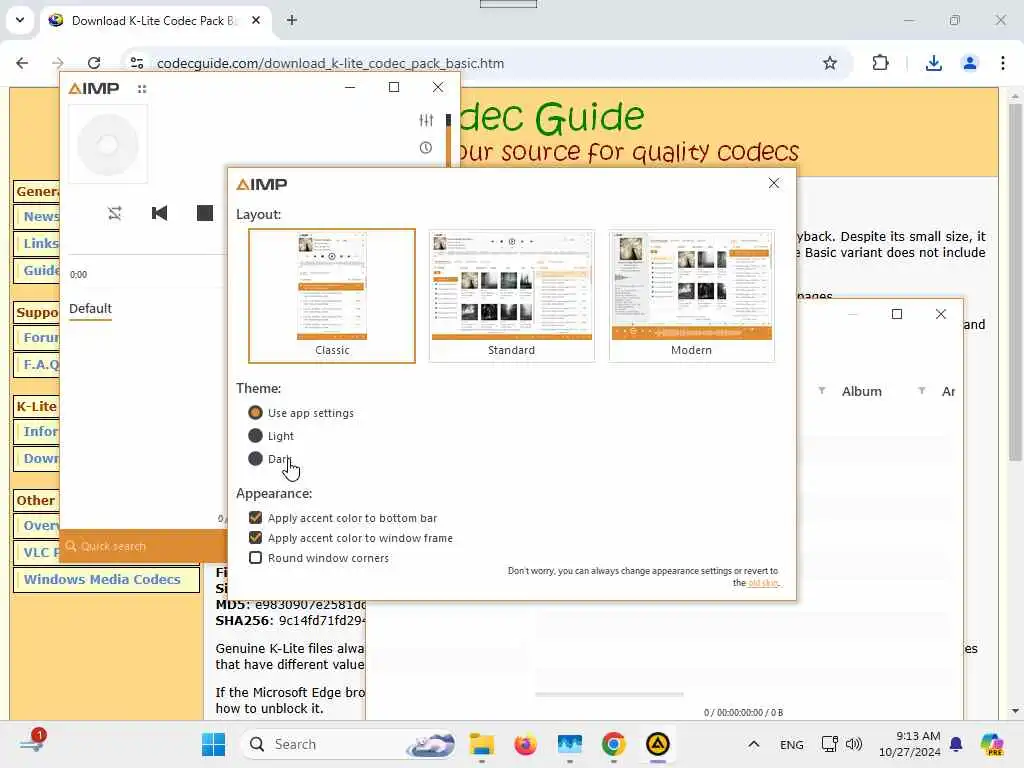
Task: Go to previous track in AIMP
Action: point(159,213)
